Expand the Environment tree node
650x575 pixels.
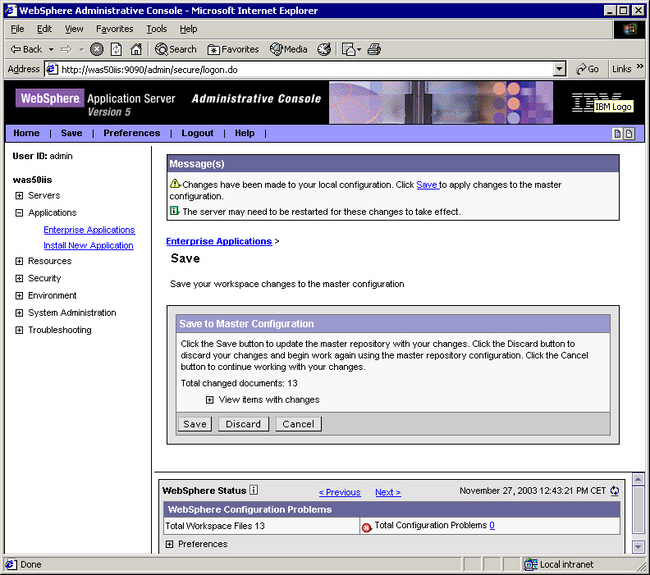[19, 296]
